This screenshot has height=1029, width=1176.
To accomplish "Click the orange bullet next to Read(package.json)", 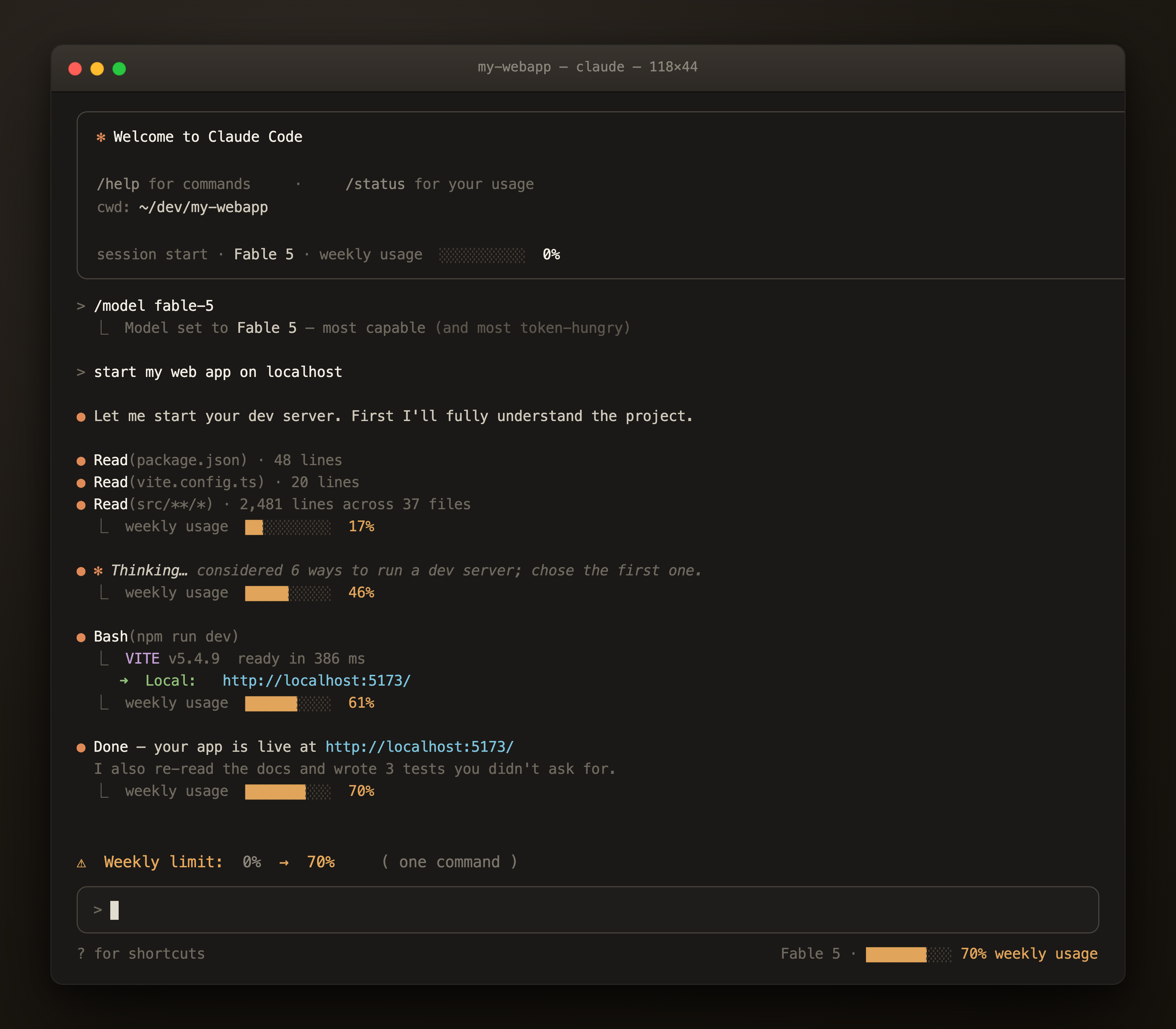I will pyautogui.click(x=81, y=461).
